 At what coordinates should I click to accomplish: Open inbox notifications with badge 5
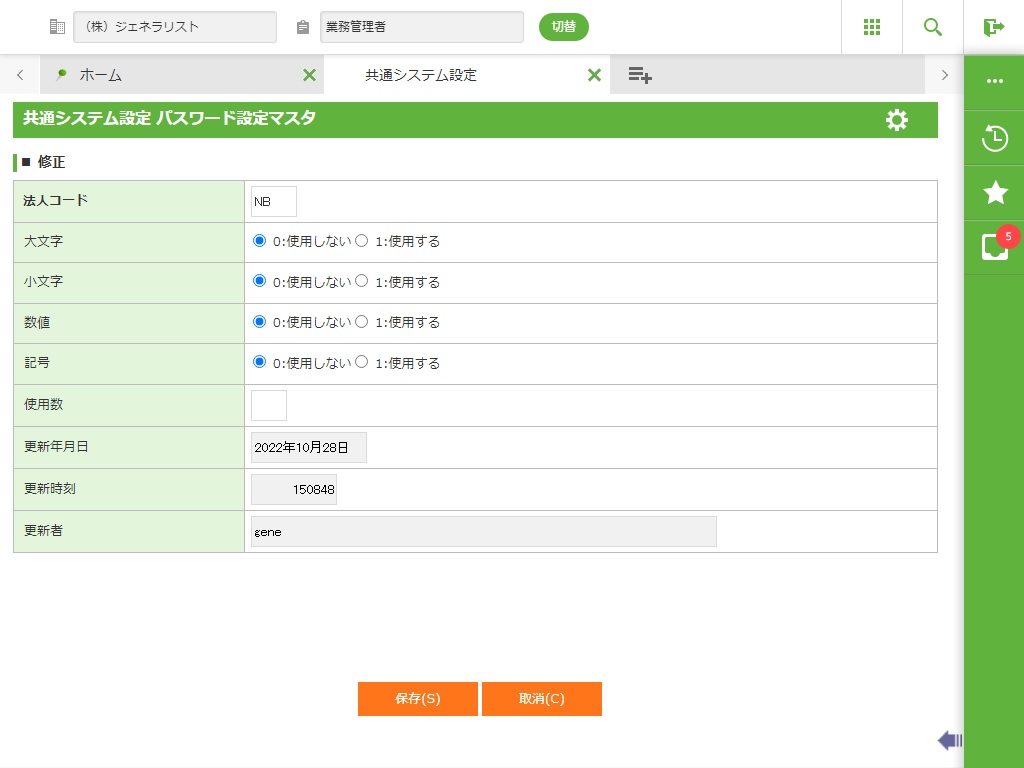(994, 247)
